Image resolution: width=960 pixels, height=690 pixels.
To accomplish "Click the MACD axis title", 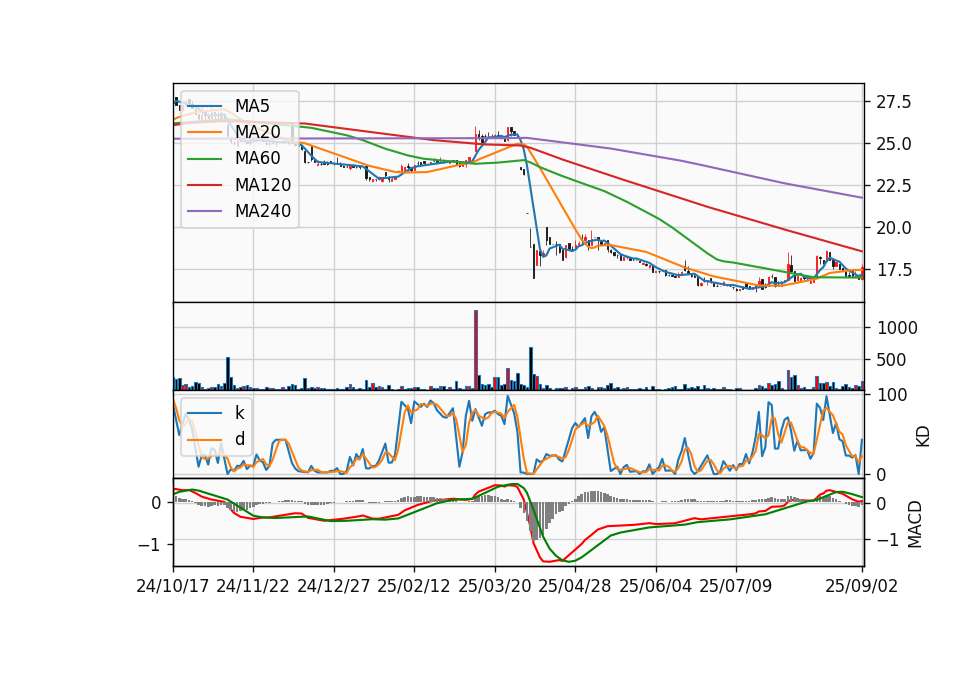I will [915, 524].
